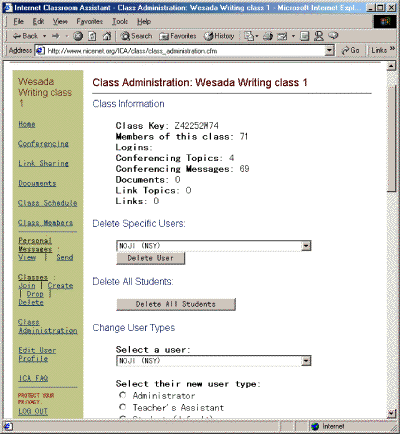Click the Delete All Students button
The height and width of the screenshot is (434, 400).
[176, 304]
